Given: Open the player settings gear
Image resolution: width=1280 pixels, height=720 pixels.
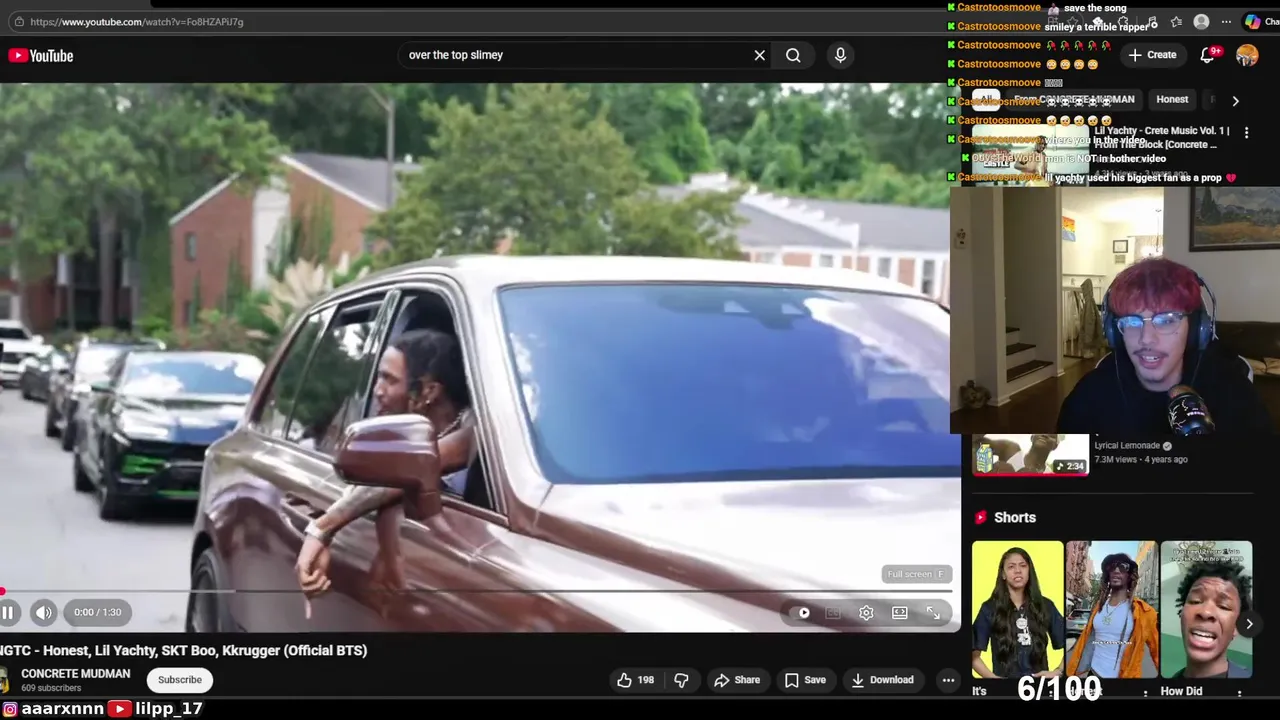Looking at the screenshot, I should (866, 613).
